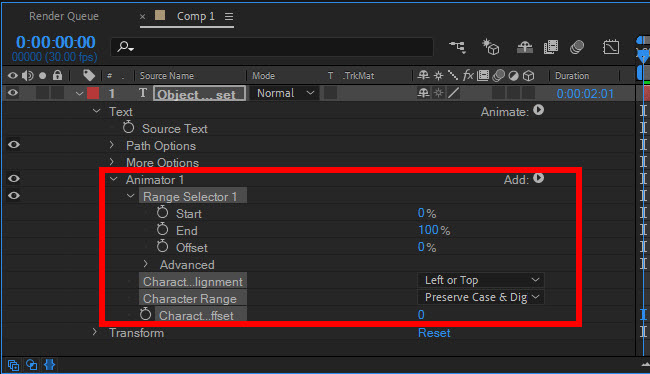
Task: Open the Comp 1 panel menu
Action: (x=229, y=17)
